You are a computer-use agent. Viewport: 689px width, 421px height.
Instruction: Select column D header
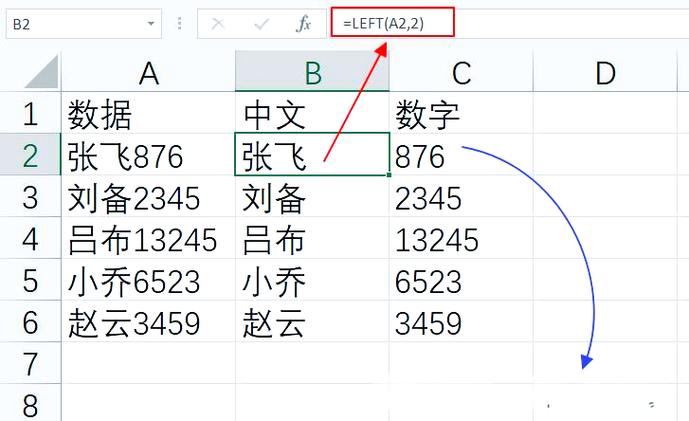point(605,73)
